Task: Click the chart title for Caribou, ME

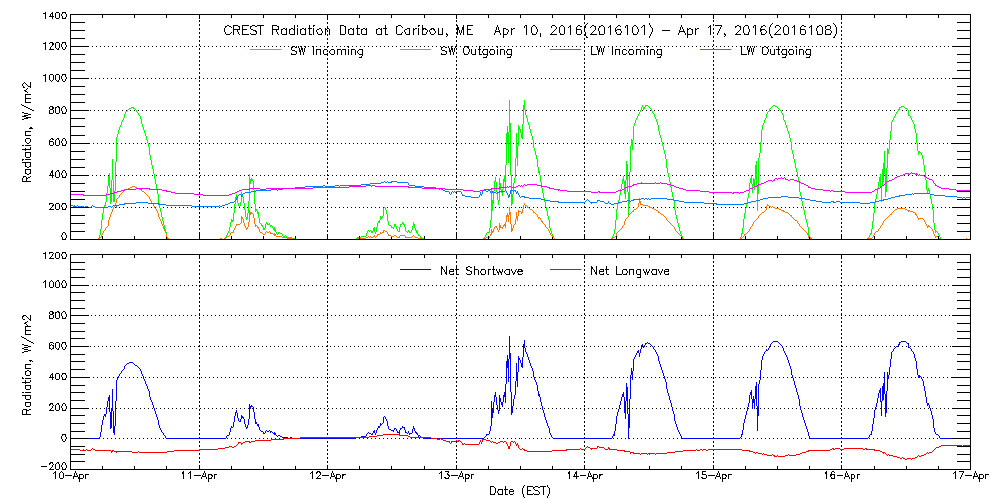Action: [x=530, y=31]
